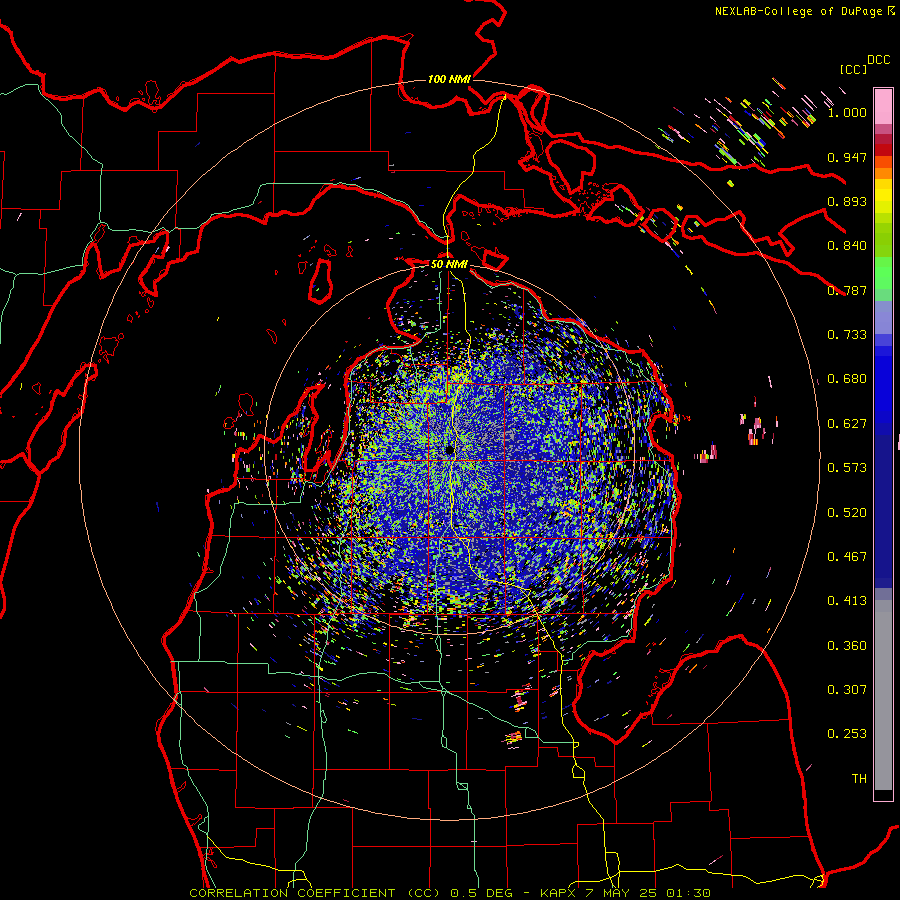The image size is (900, 900).
Task: Click the TH threshold label on the legend
Action: pyautogui.click(x=859, y=779)
